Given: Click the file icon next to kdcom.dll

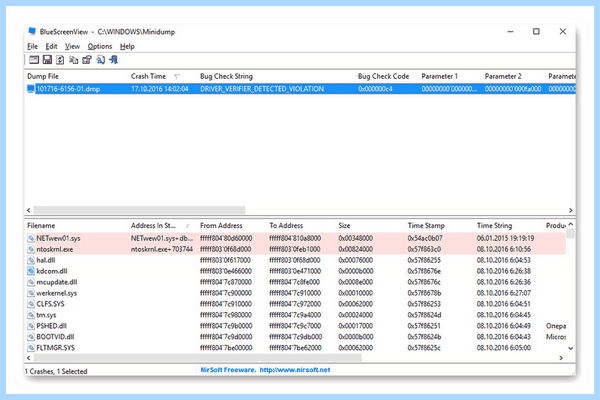Looking at the screenshot, I should tap(31, 271).
